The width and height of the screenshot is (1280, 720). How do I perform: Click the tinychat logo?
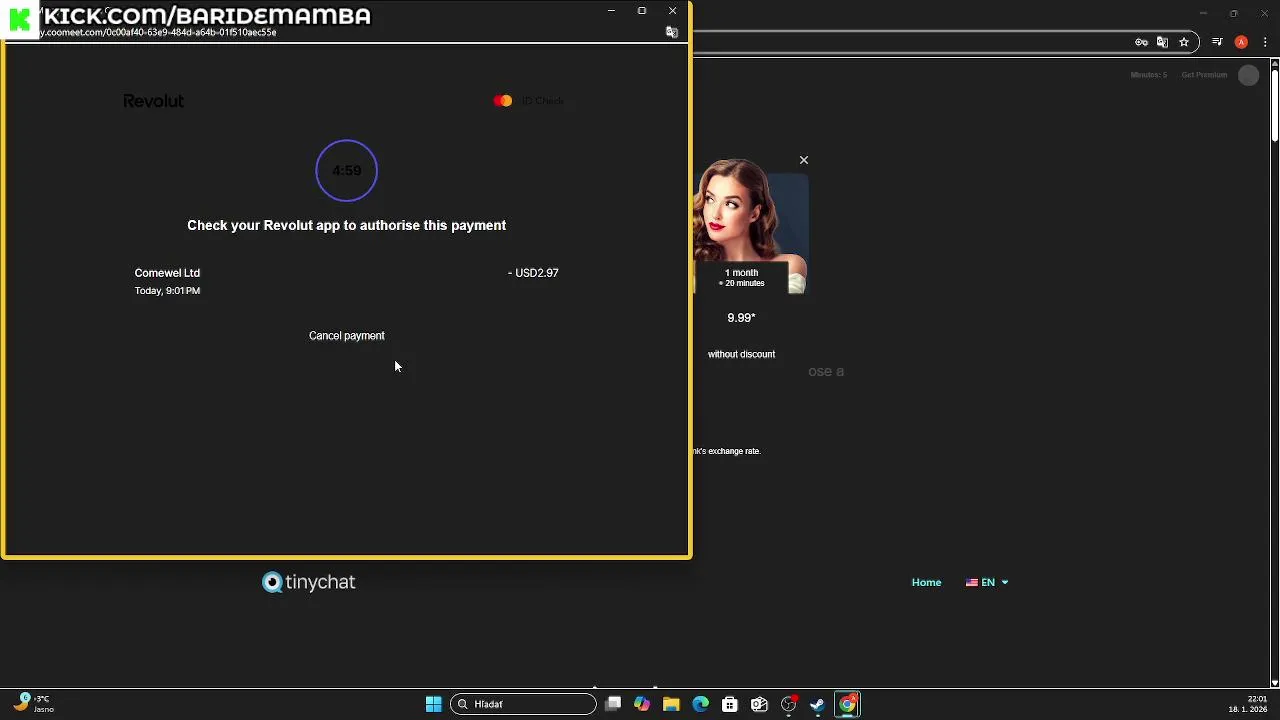tap(309, 582)
